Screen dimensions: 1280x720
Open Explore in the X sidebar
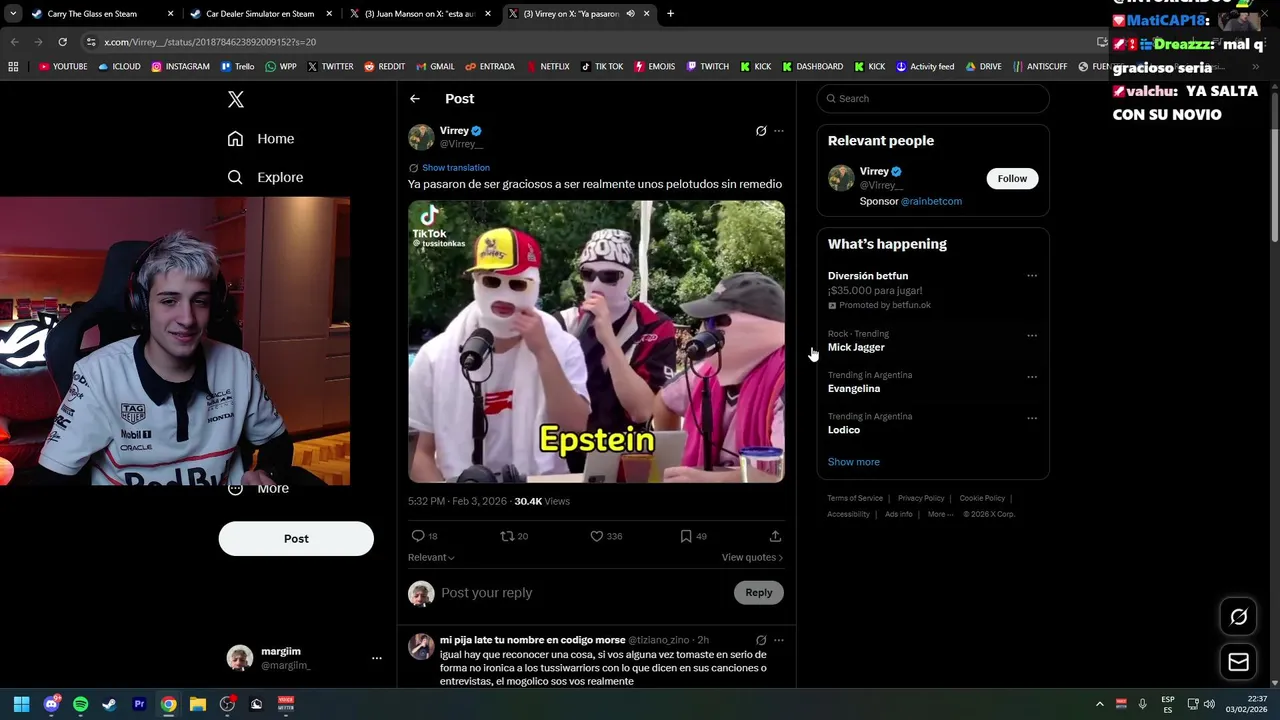(x=265, y=177)
